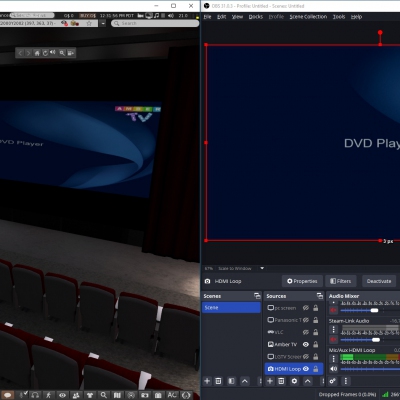
Task: Open Mic/Aux HDMI Loop options dots
Action: tap(333, 359)
